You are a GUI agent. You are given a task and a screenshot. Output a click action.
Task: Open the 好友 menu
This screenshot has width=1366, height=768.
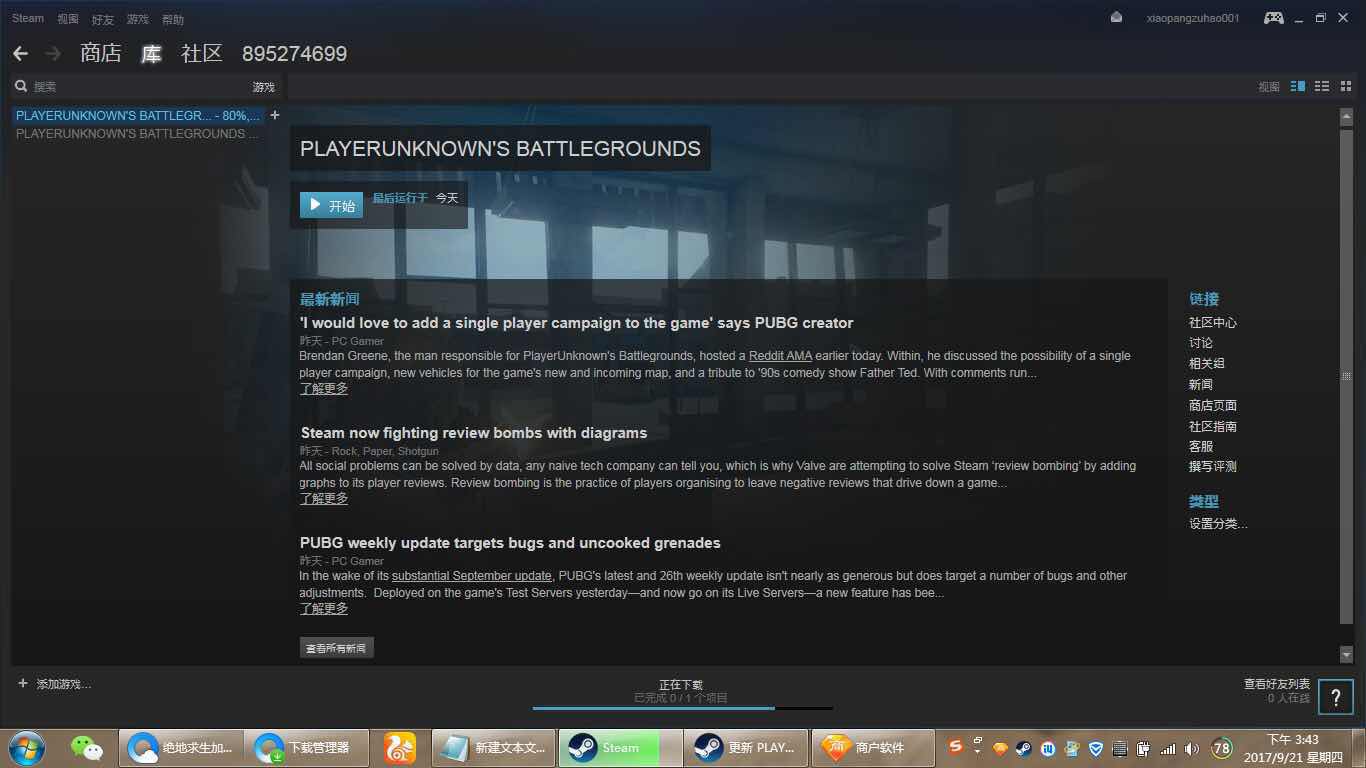103,19
